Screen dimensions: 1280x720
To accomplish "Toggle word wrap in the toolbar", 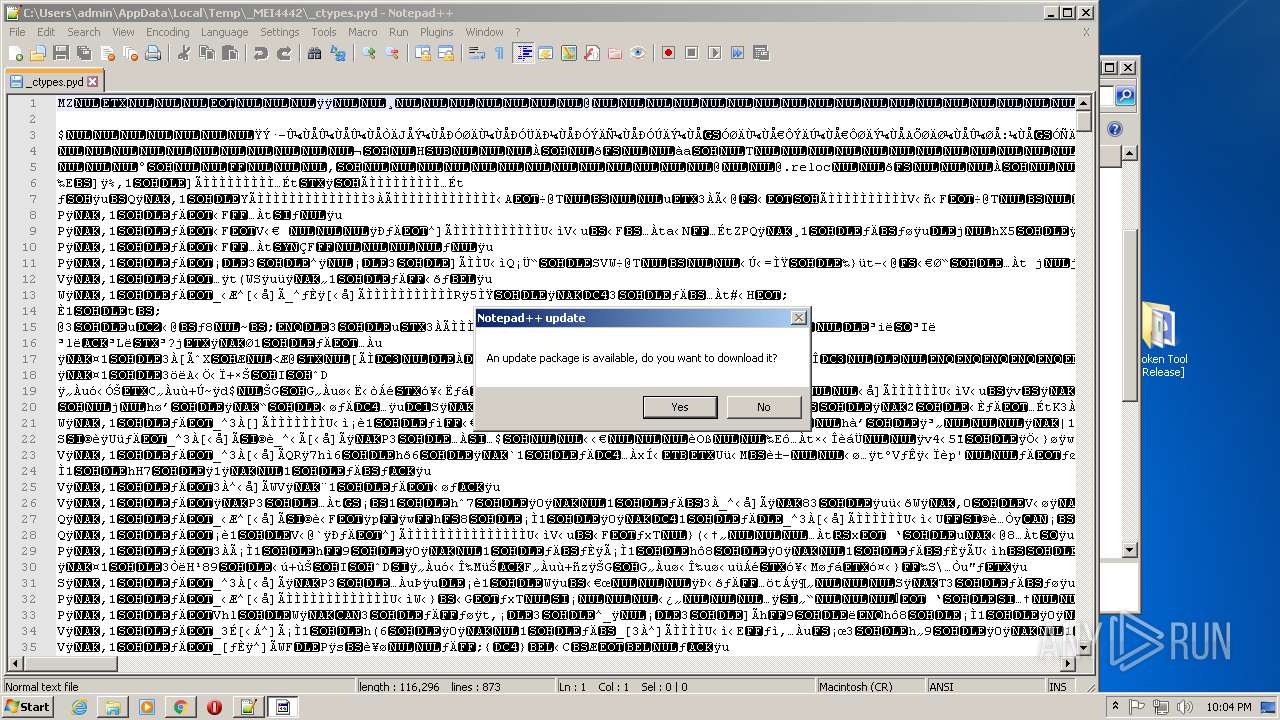I will [477, 53].
